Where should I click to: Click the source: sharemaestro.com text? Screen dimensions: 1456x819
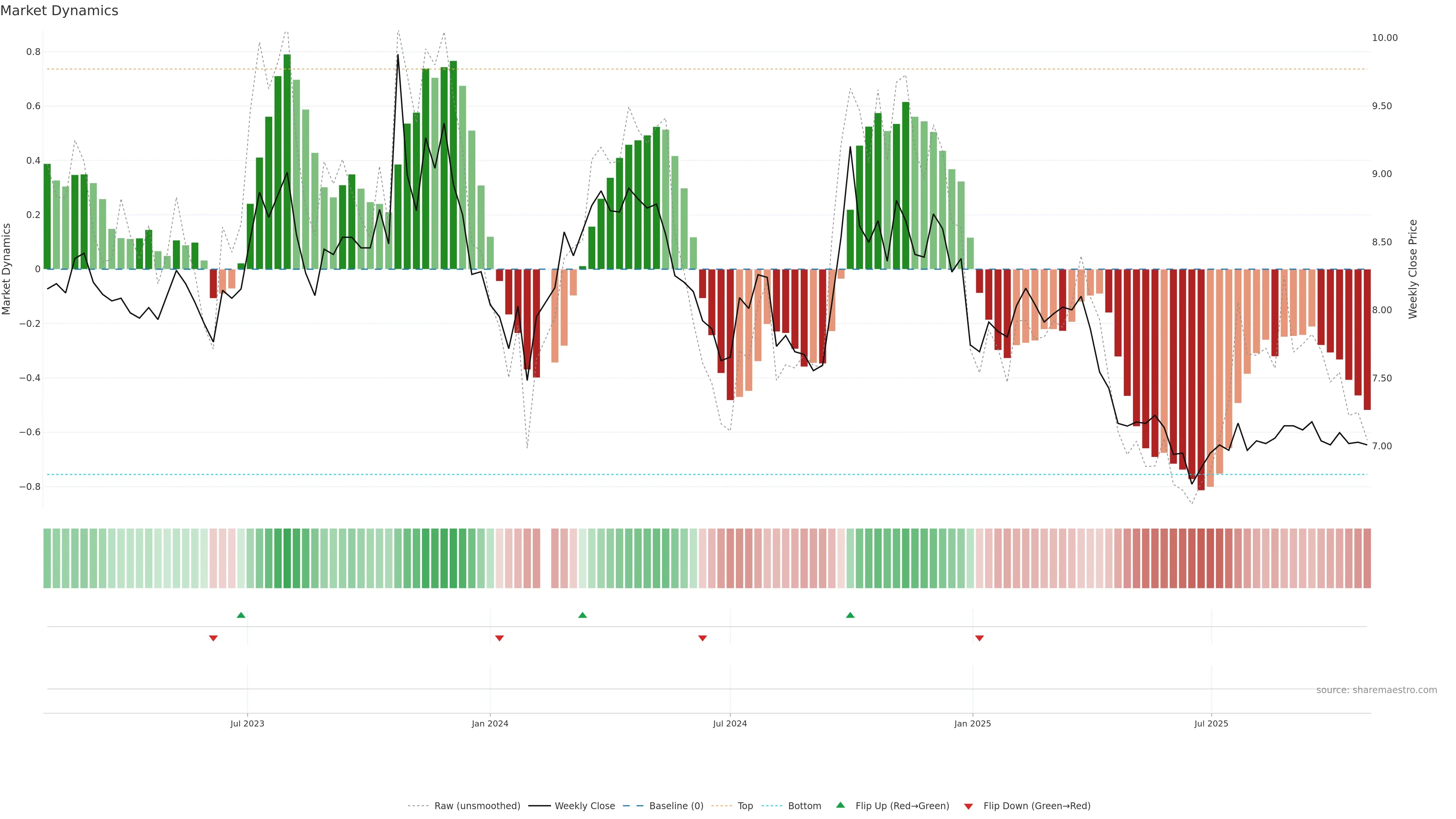[x=1376, y=690]
